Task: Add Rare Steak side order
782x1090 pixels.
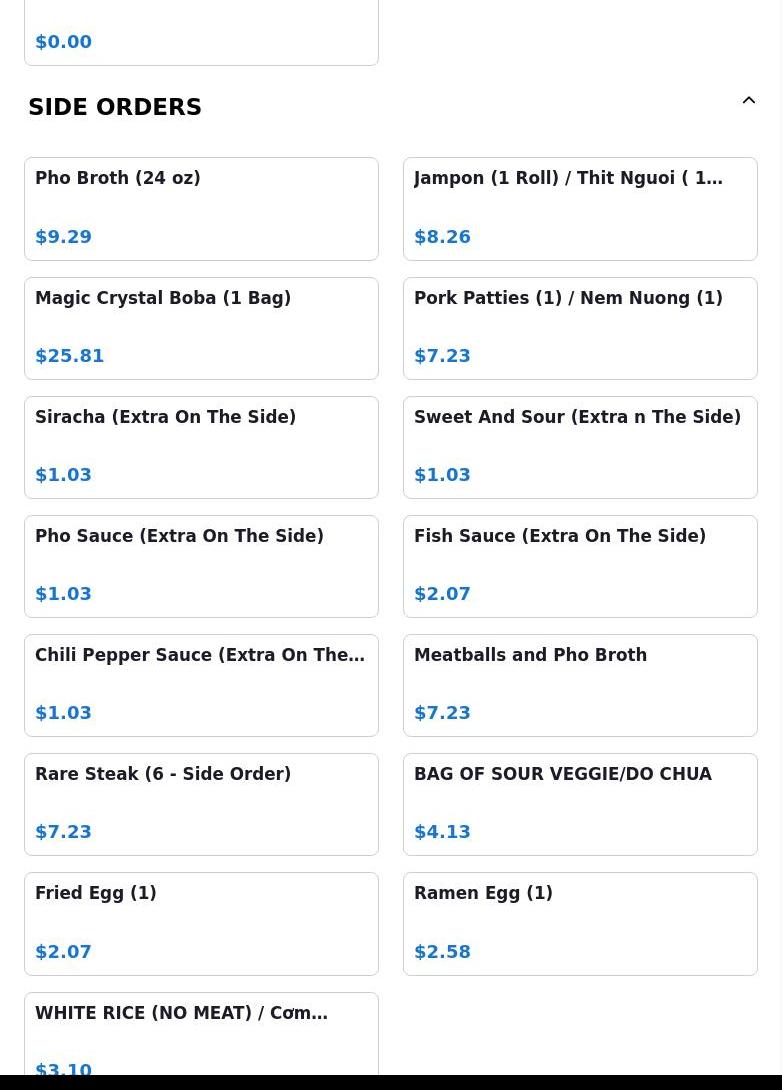Action: click(x=201, y=804)
